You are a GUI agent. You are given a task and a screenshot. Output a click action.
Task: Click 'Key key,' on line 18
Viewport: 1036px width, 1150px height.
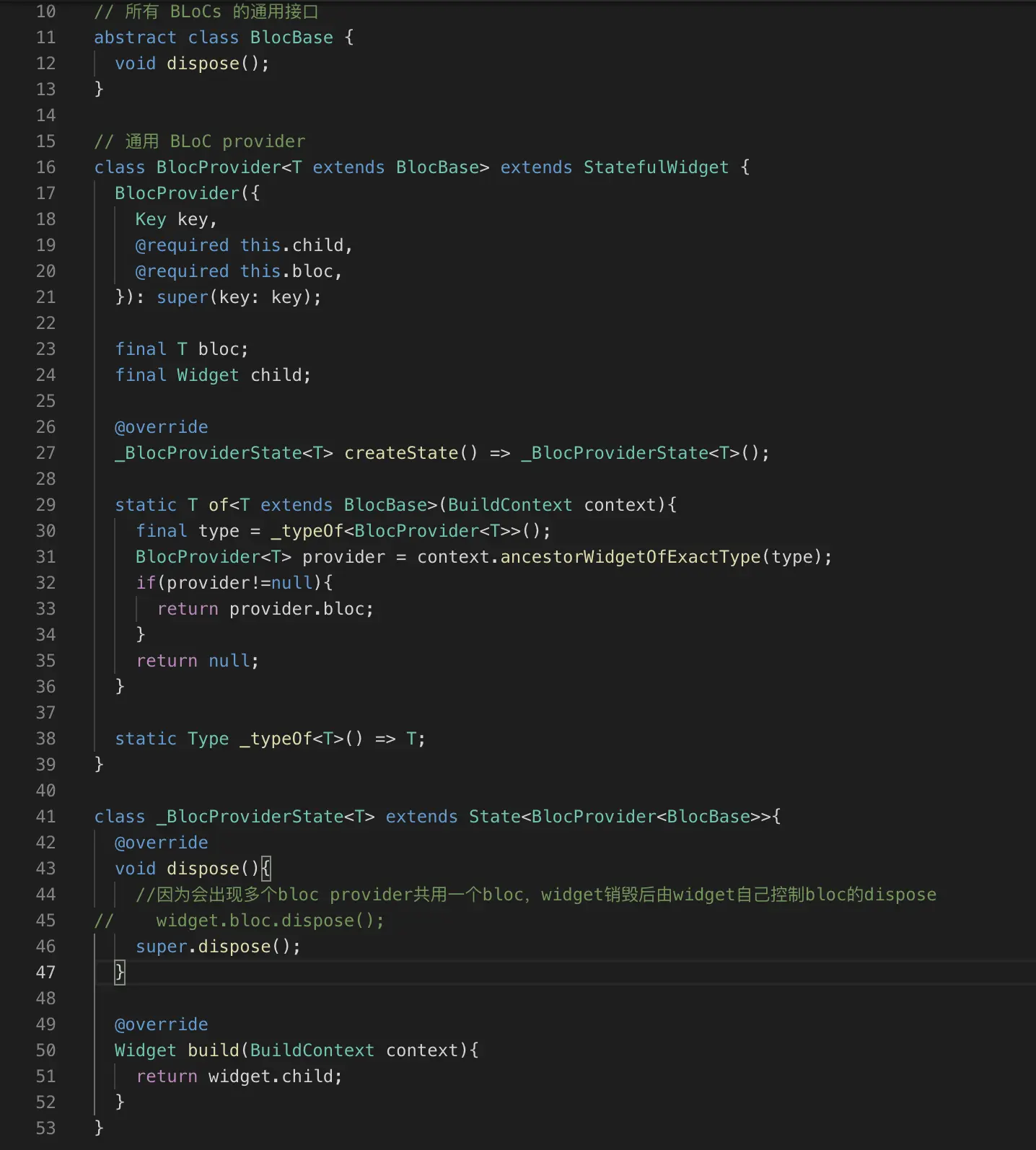pos(176,219)
